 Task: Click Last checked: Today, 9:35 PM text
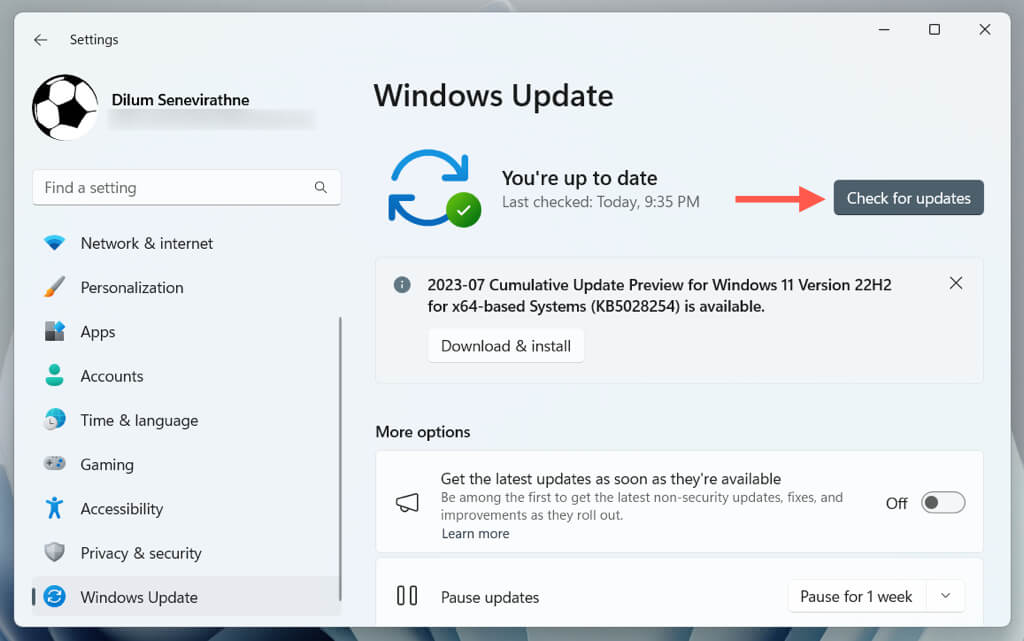click(x=601, y=202)
